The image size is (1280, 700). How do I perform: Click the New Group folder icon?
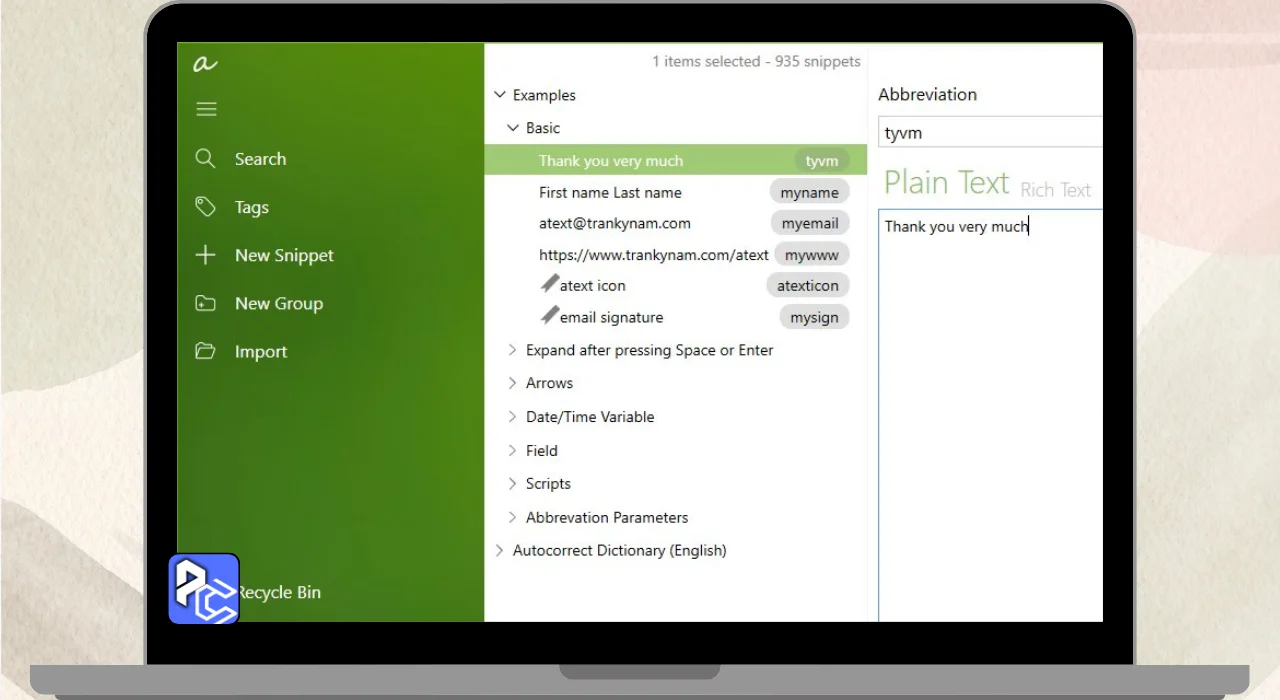click(x=205, y=303)
